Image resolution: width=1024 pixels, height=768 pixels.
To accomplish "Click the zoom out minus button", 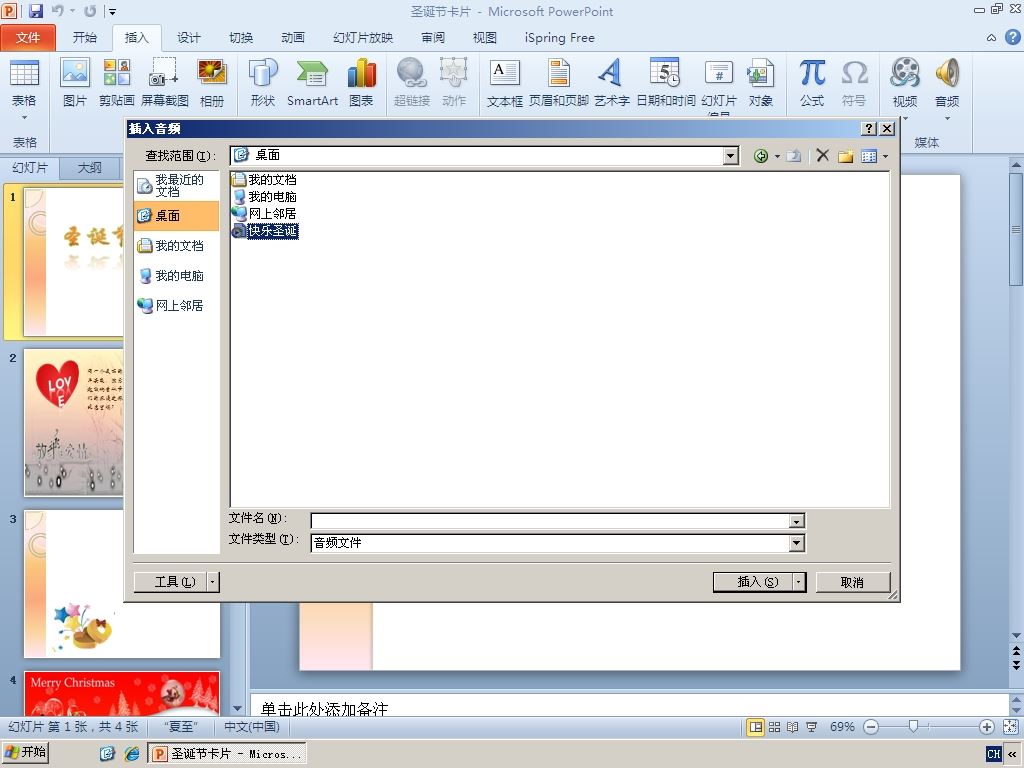I will click(x=871, y=727).
